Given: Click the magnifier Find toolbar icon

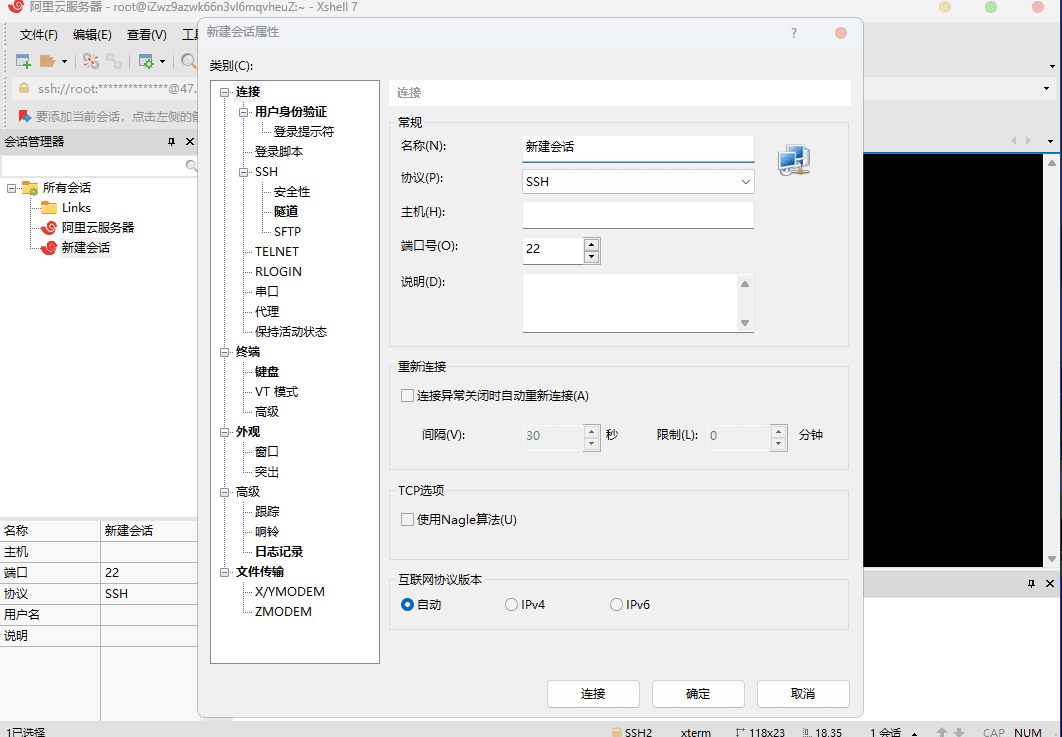Looking at the screenshot, I should 188,62.
